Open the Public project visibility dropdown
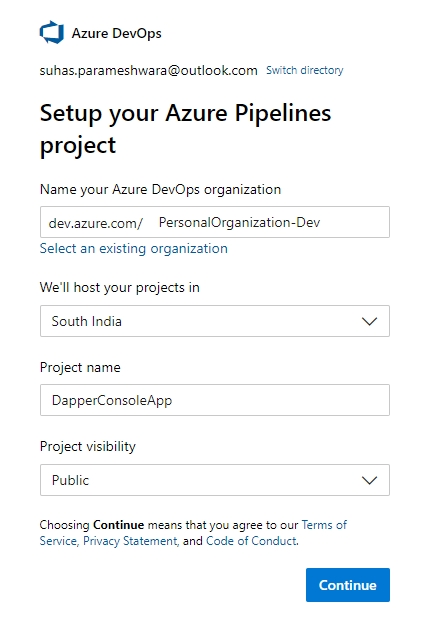The height and width of the screenshot is (624, 431). 215,480
